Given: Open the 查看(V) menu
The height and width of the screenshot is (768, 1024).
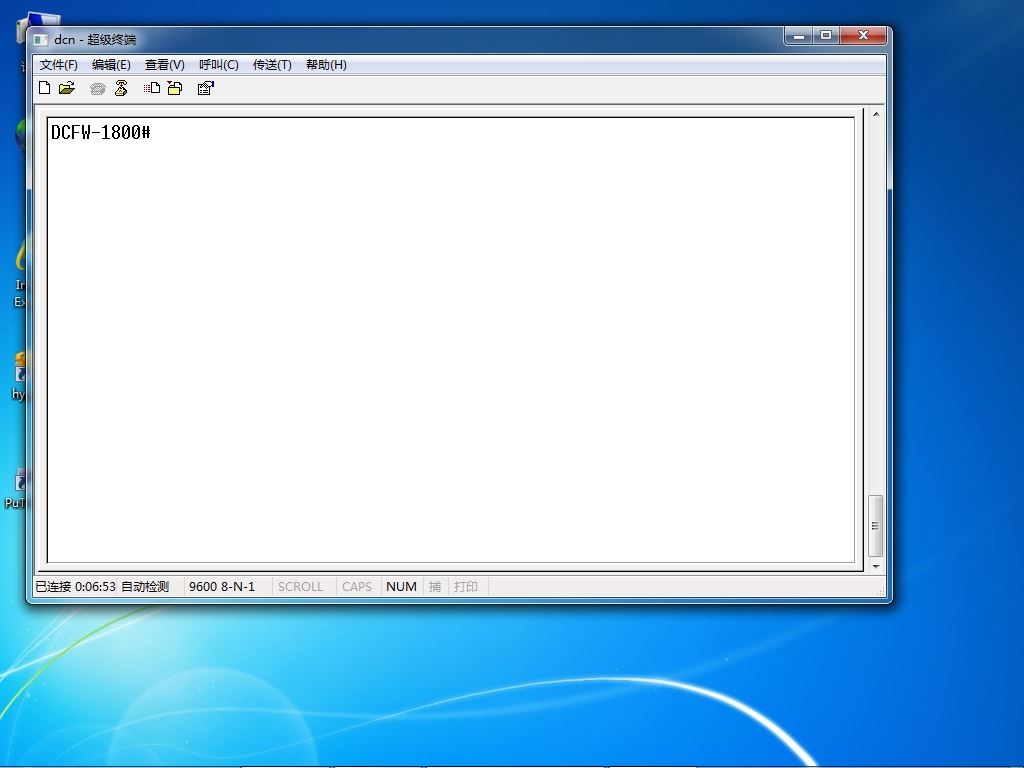Looking at the screenshot, I should pos(165,65).
